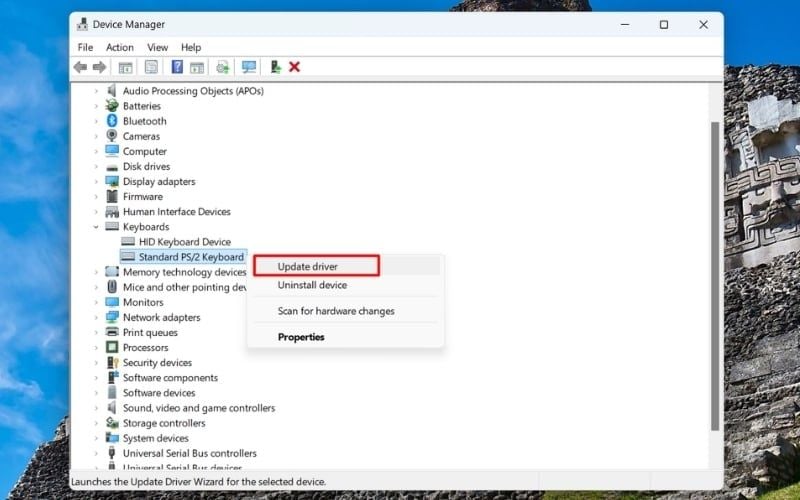Viewport: 800px width, 500px height.
Task: Click the Help question-mark toolbar icon
Action: click(177, 67)
